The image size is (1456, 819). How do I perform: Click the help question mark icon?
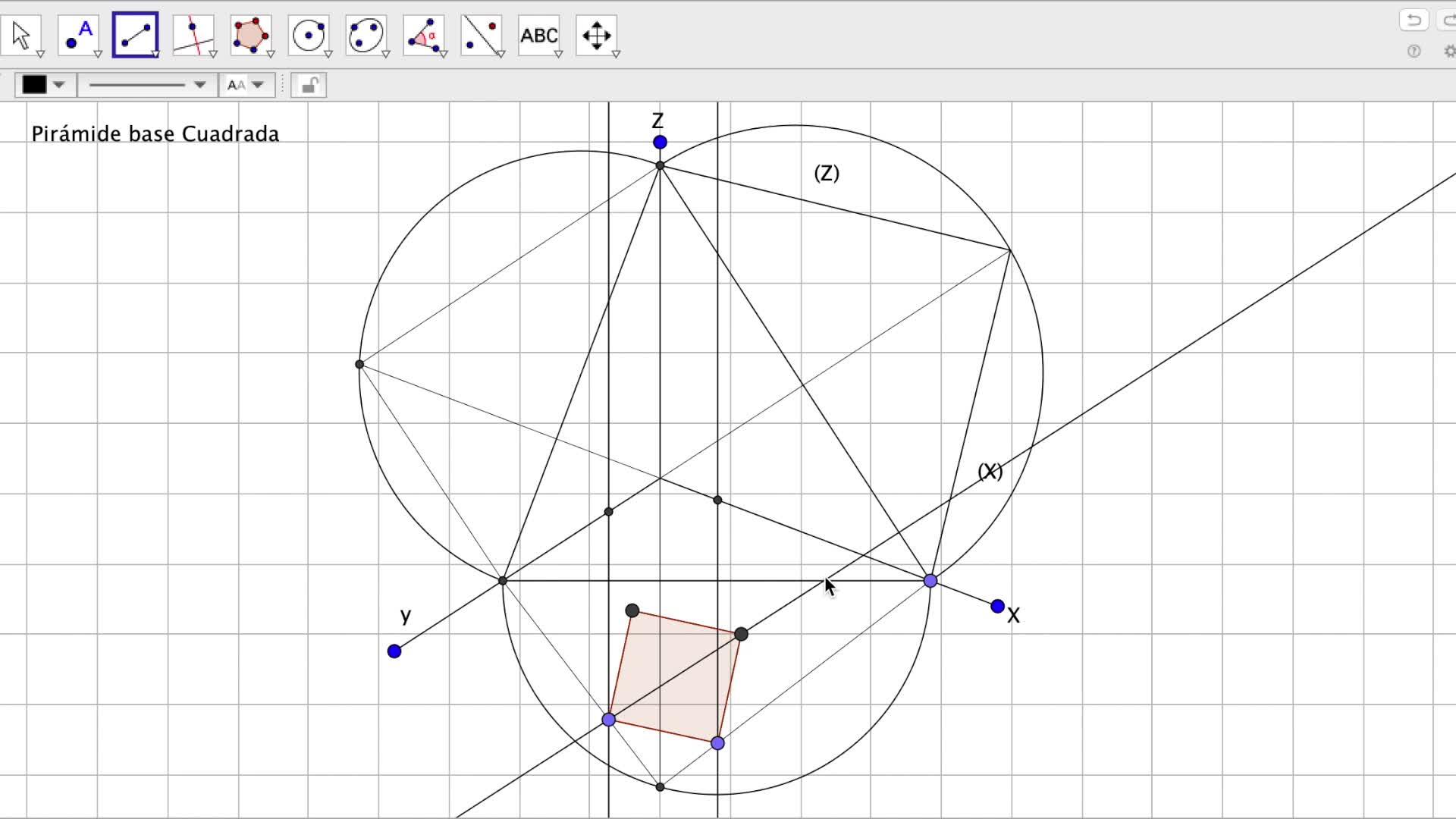pyautogui.click(x=1414, y=52)
